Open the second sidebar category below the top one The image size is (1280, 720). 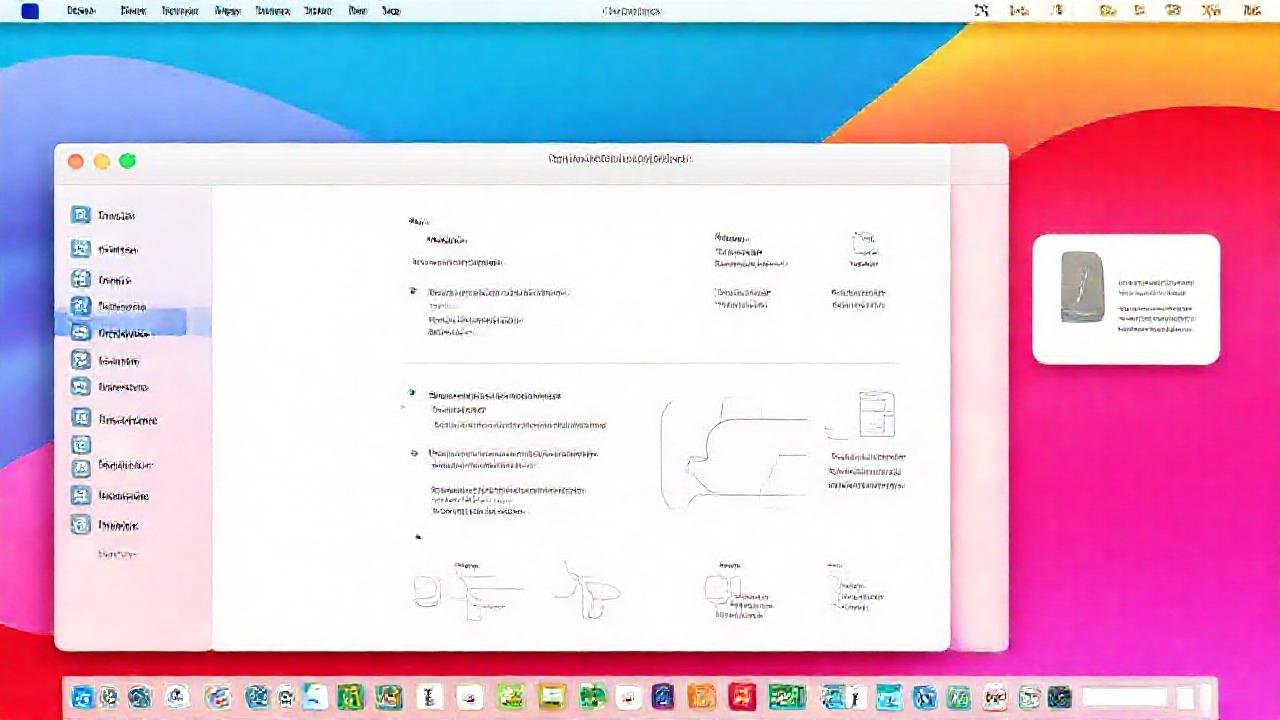tap(80, 248)
